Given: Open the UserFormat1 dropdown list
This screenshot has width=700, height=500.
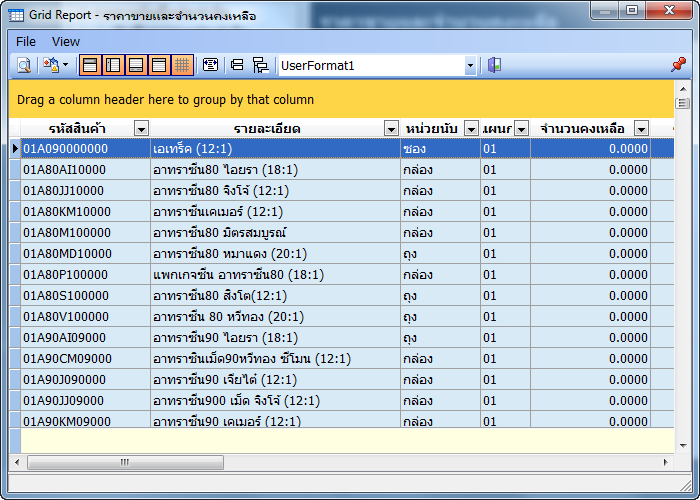Looking at the screenshot, I should (470, 66).
